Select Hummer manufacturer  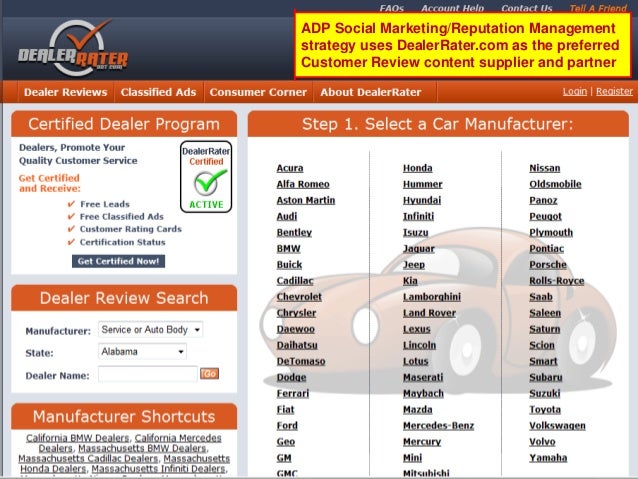(x=422, y=184)
